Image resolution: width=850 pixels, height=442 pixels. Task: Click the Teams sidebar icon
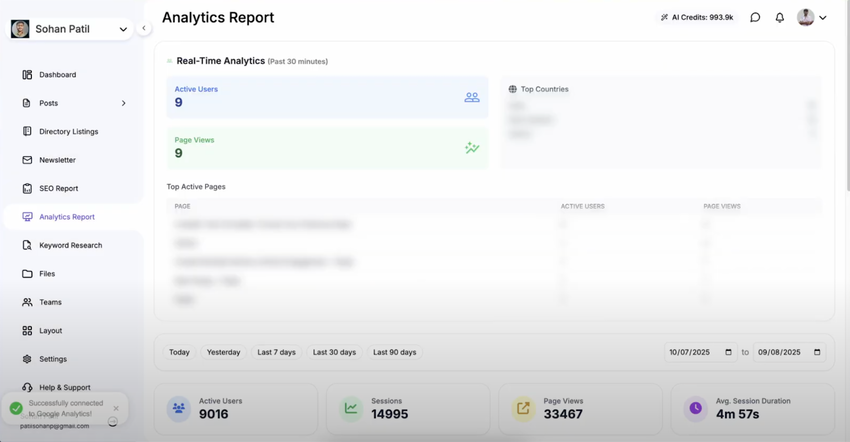tap(27, 302)
